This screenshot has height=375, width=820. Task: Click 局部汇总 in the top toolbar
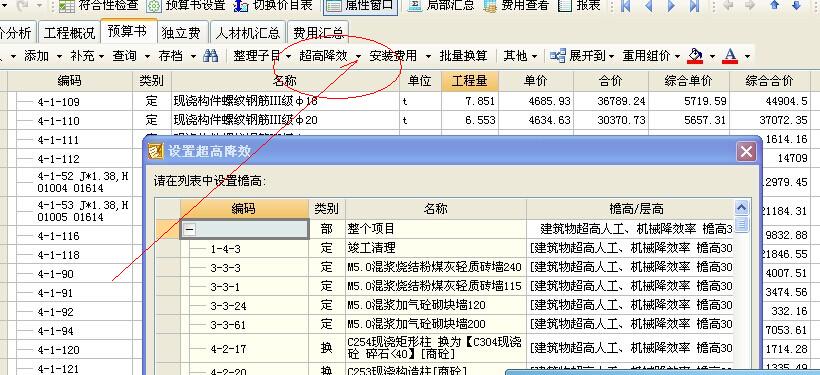pyautogui.click(x=441, y=6)
